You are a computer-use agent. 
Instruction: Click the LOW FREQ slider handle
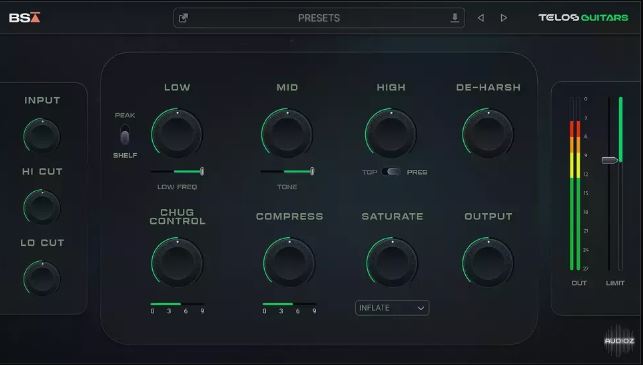coord(202,171)
